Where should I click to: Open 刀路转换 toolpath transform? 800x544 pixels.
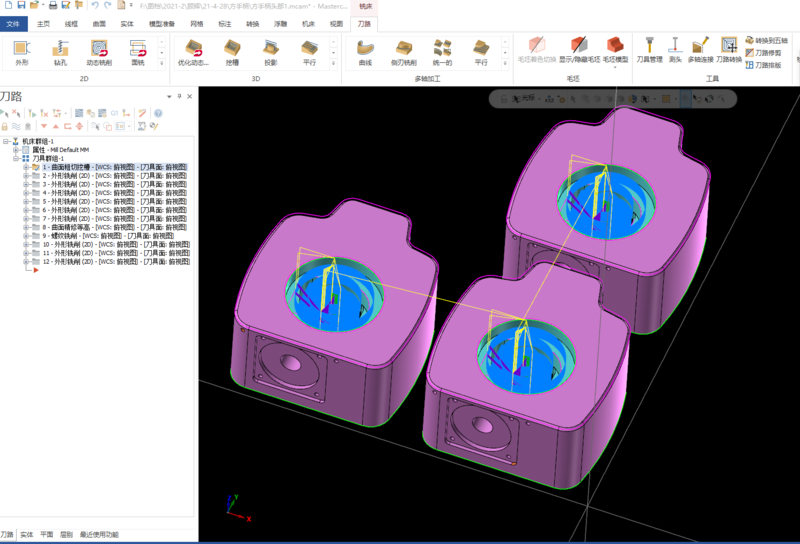(x=729, y=50)
